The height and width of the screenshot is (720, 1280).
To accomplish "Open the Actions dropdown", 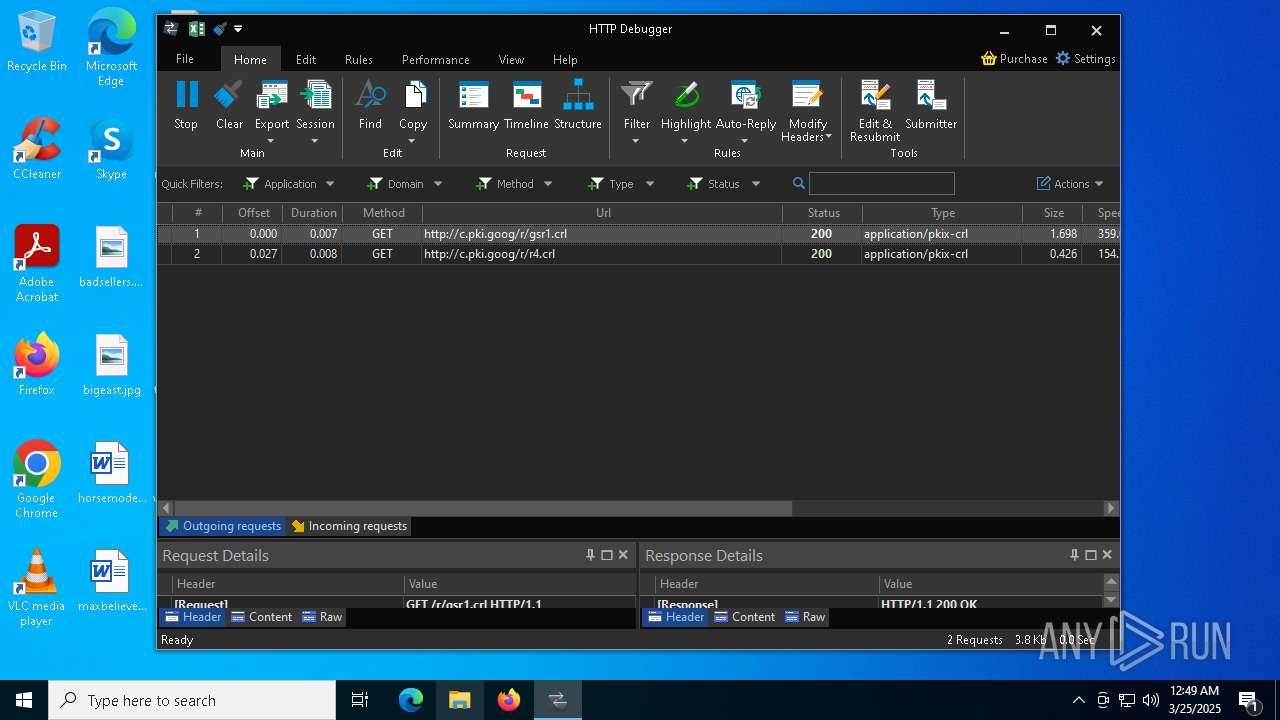I will pyautogui.click(x=1070, y=184).
